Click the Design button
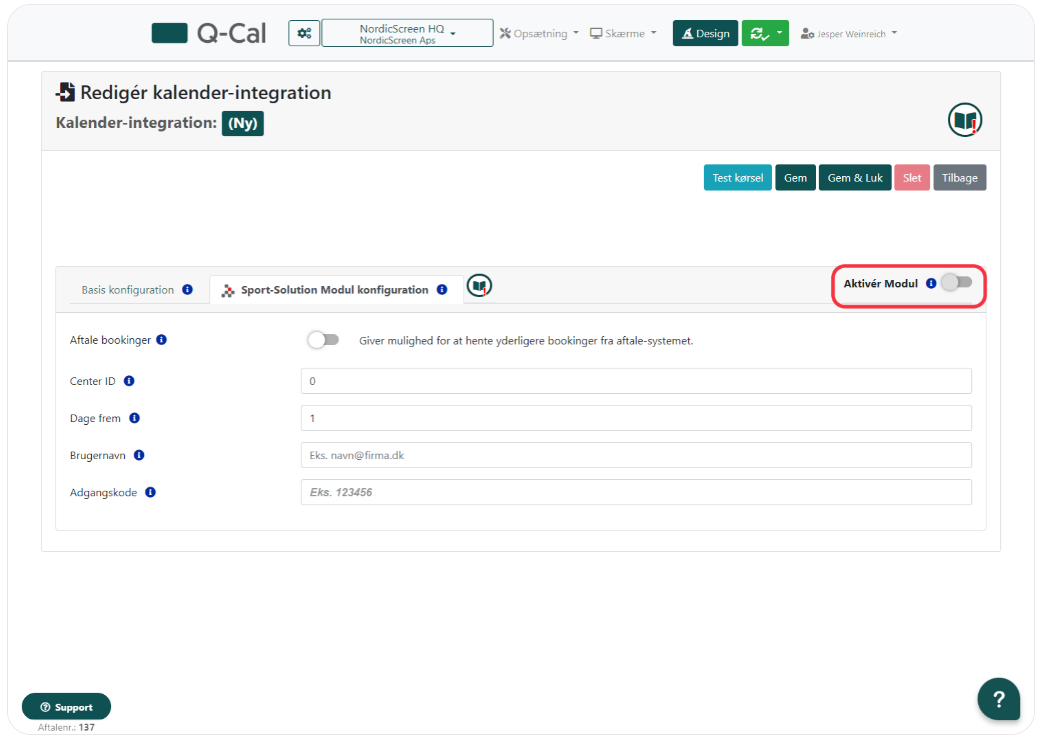 pos(705,33)
